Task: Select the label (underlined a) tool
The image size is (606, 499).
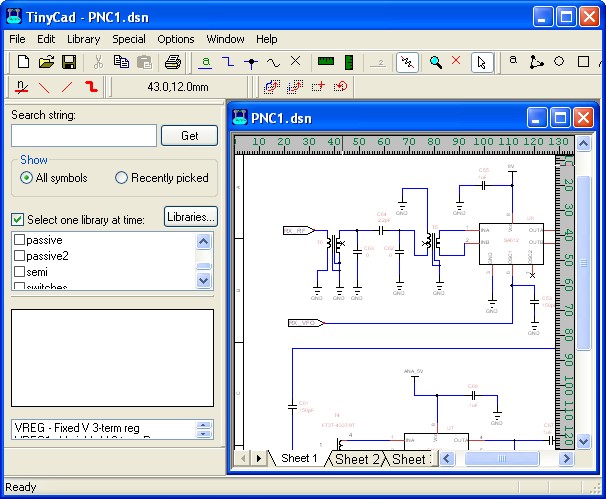Action: 205,62
